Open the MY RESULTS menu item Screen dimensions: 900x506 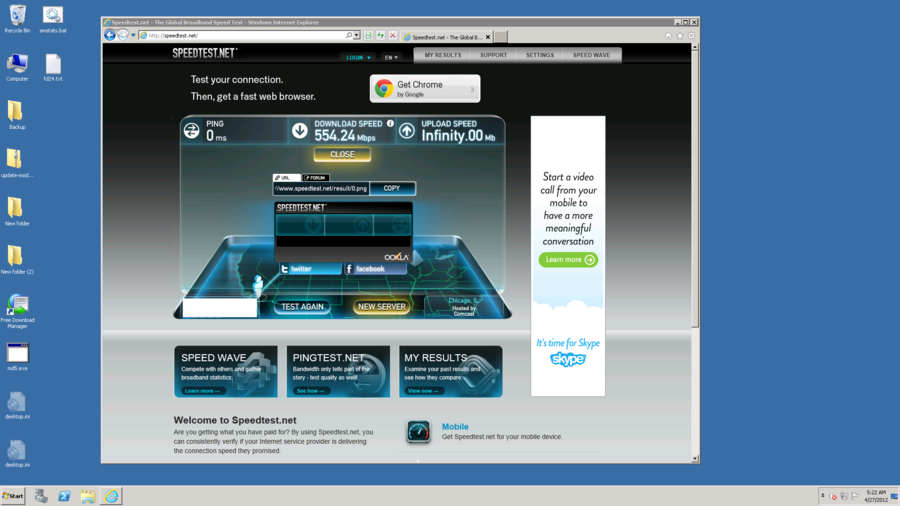point(443,55)
